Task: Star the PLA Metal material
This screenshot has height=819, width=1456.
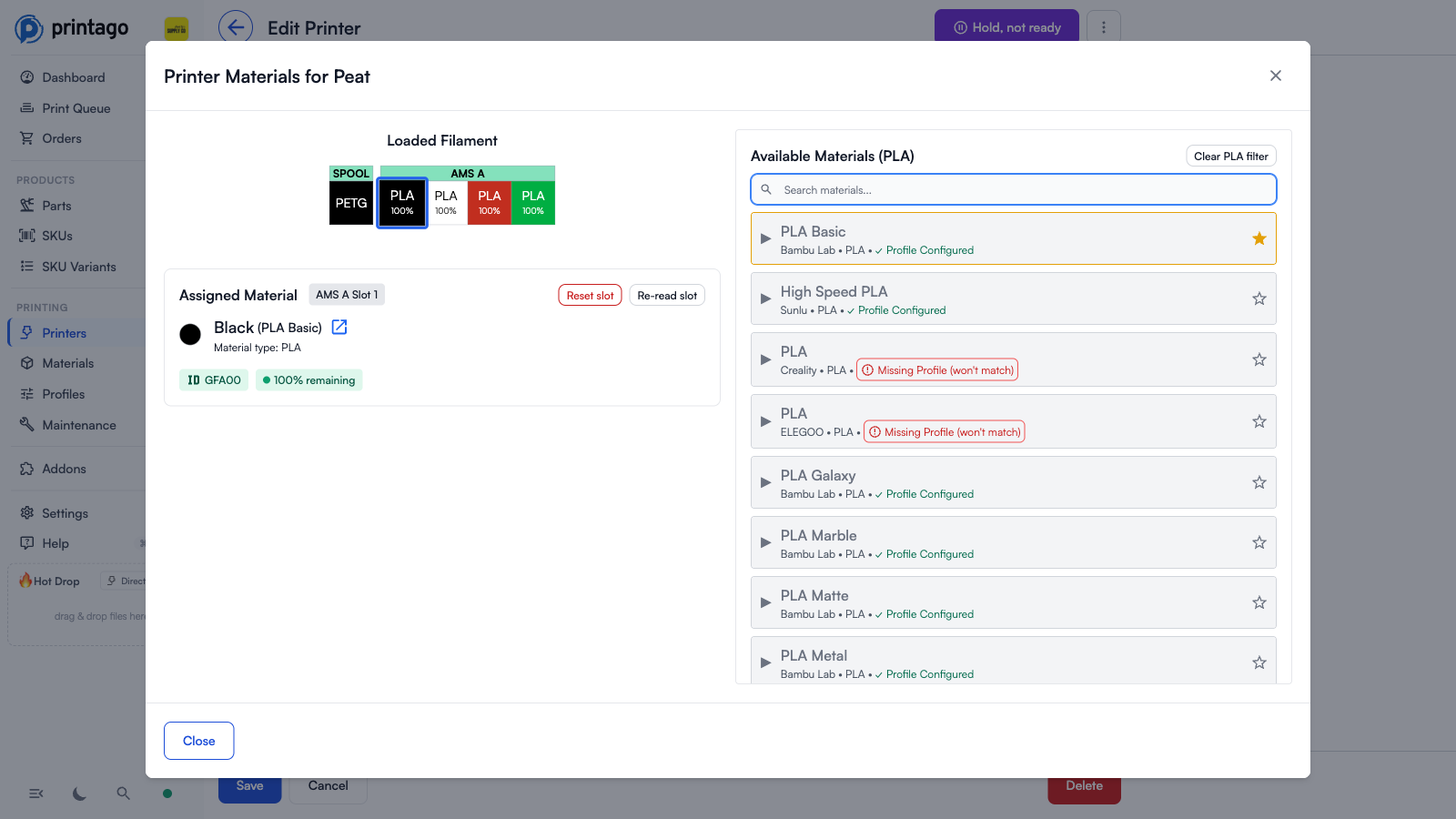Action: [x=1259, y=662]
